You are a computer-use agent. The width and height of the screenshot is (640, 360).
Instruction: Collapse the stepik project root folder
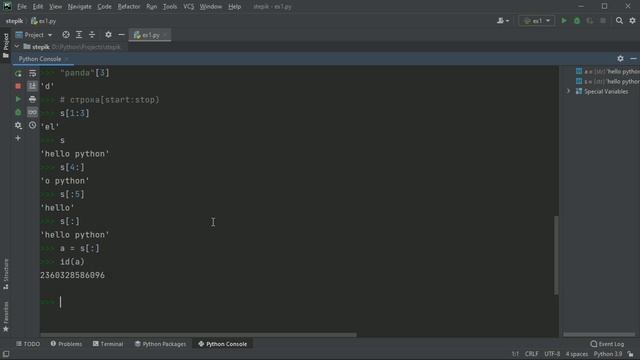point(17,47)
